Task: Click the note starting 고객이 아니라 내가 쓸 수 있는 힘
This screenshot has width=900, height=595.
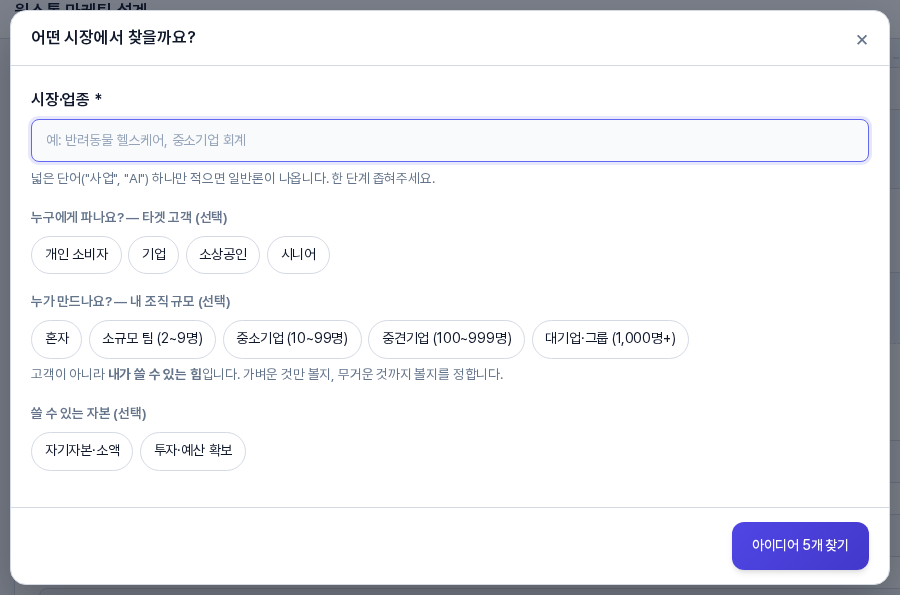Action: pyautogui.click(x=267, y=375)
